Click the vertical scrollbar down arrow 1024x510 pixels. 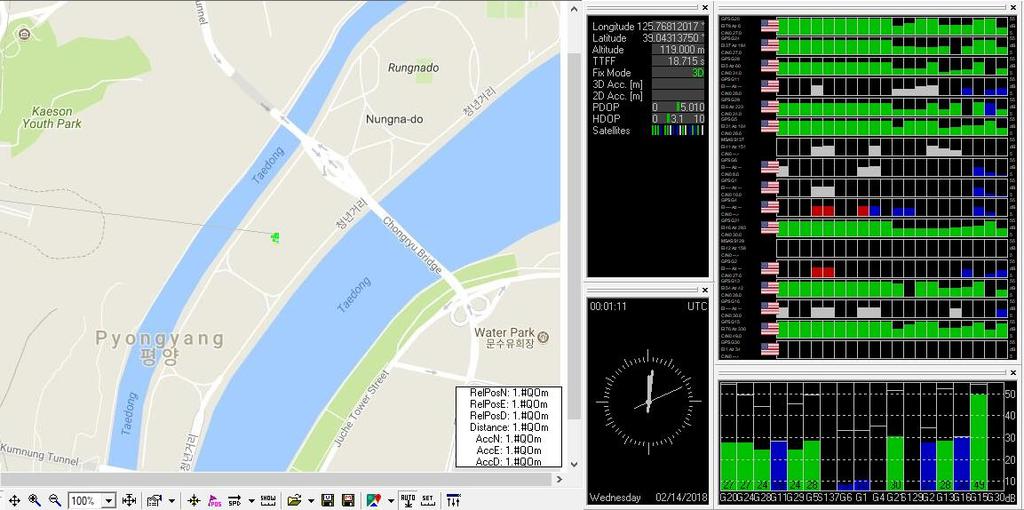[574, 464]
